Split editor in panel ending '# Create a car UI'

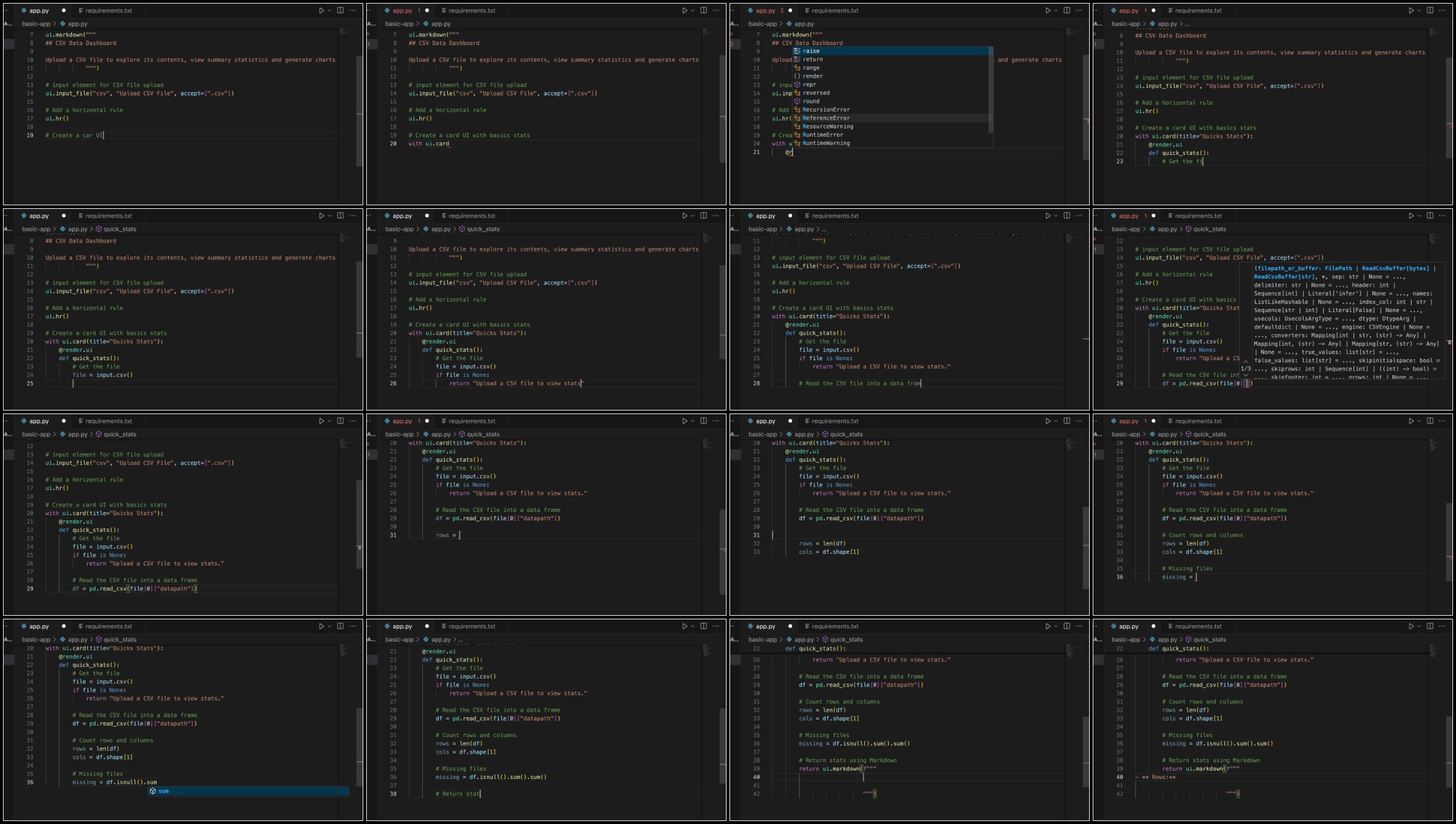(340, 10)
